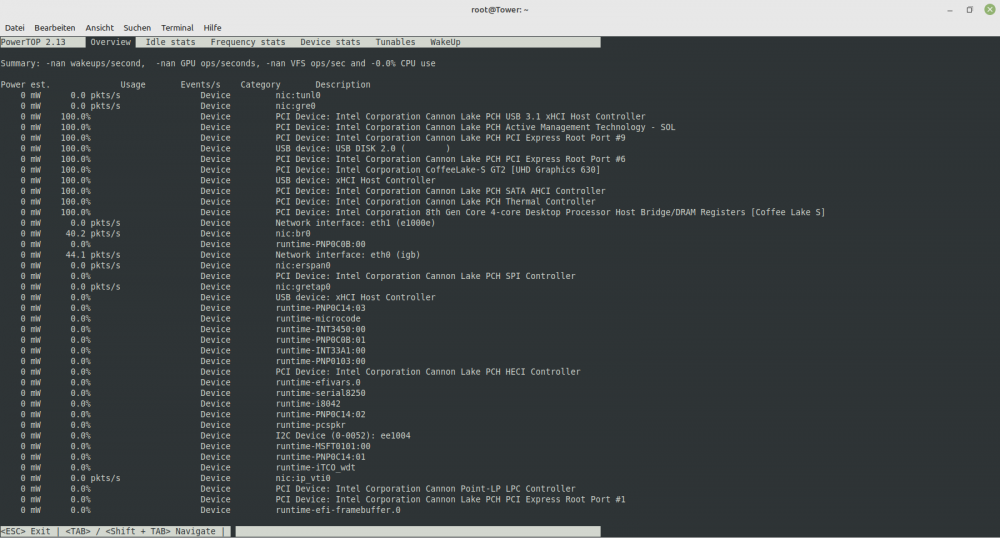The width and height of the screenshot is (1000, 538).
Task: Select the nic:tunl0 row
Action: (x=170, y=95)
